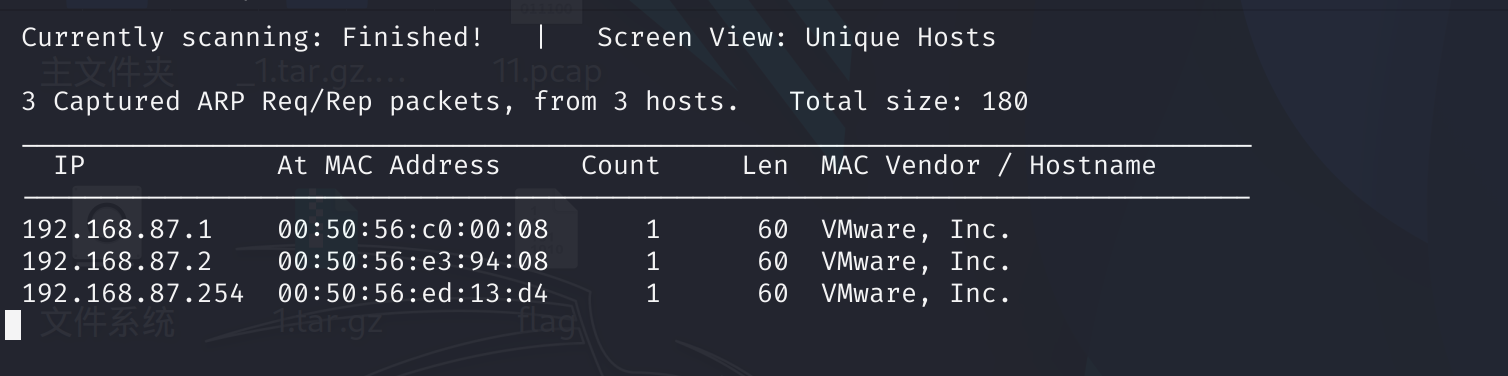The width and height of the screenshot is (1508, 376).
Task: Click the 'Count' column header
Action: [x=621, y=166]
